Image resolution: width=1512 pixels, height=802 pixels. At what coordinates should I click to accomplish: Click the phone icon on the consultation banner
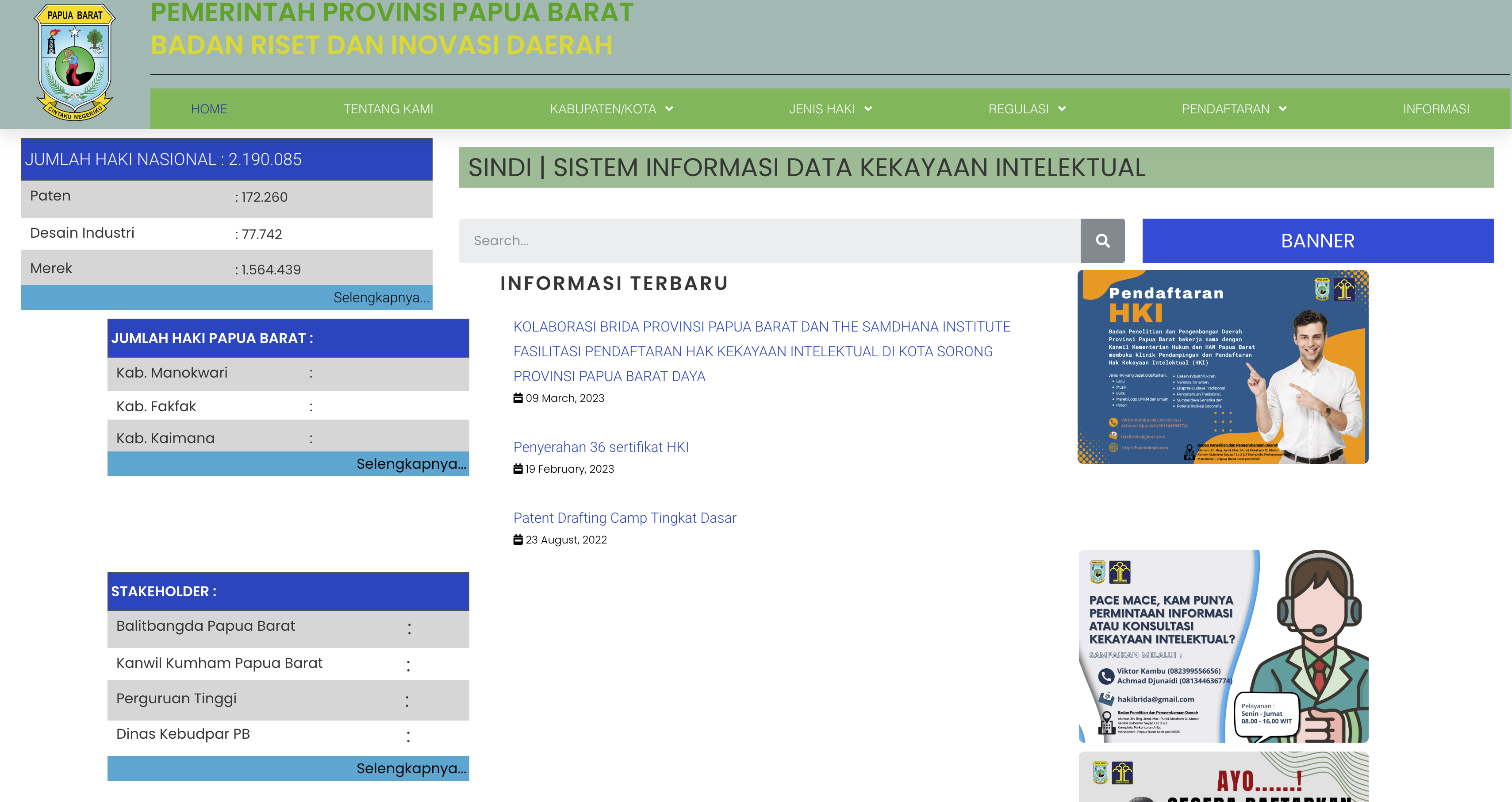pos(1106,676)
